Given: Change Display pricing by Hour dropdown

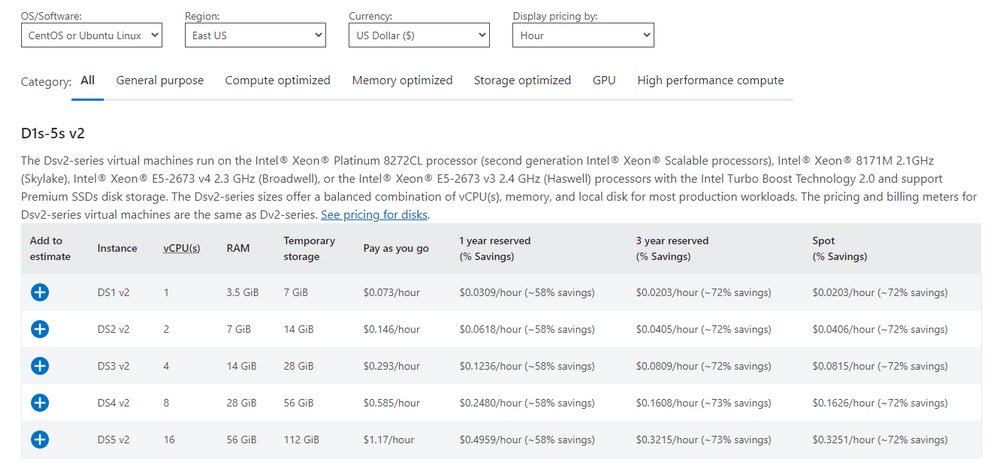Looking at the screenshot, I should click(x=582, y=35).
